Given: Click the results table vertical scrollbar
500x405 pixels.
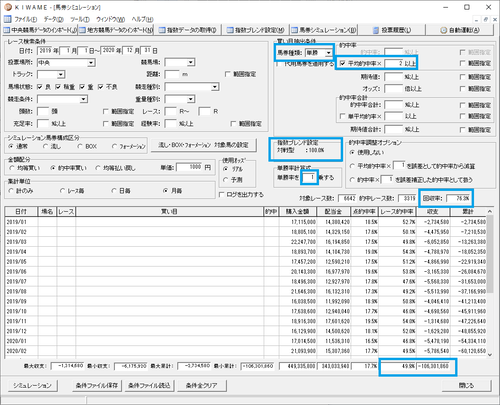Looking at the screenshot, I should point(489,283).
